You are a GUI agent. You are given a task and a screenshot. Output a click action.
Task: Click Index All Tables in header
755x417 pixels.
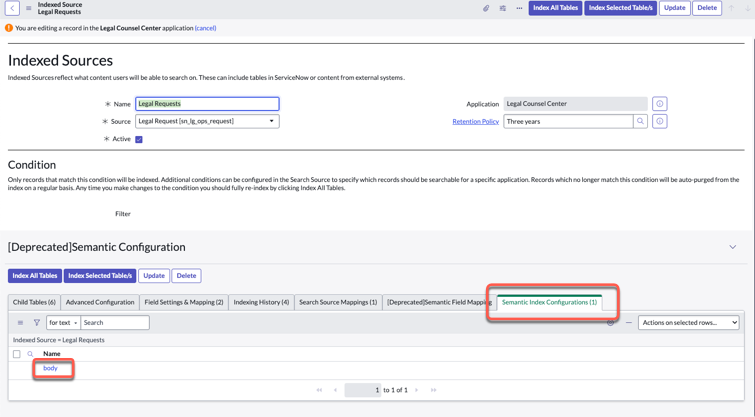555,8
